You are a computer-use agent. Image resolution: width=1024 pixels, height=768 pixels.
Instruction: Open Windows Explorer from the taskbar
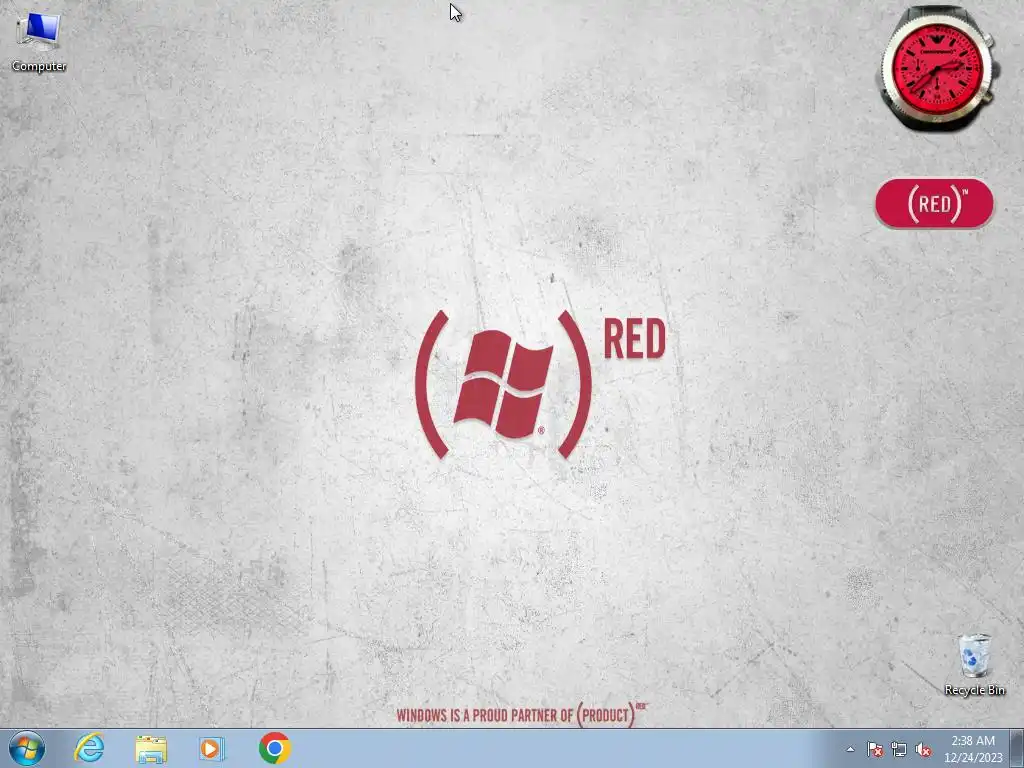151,748
